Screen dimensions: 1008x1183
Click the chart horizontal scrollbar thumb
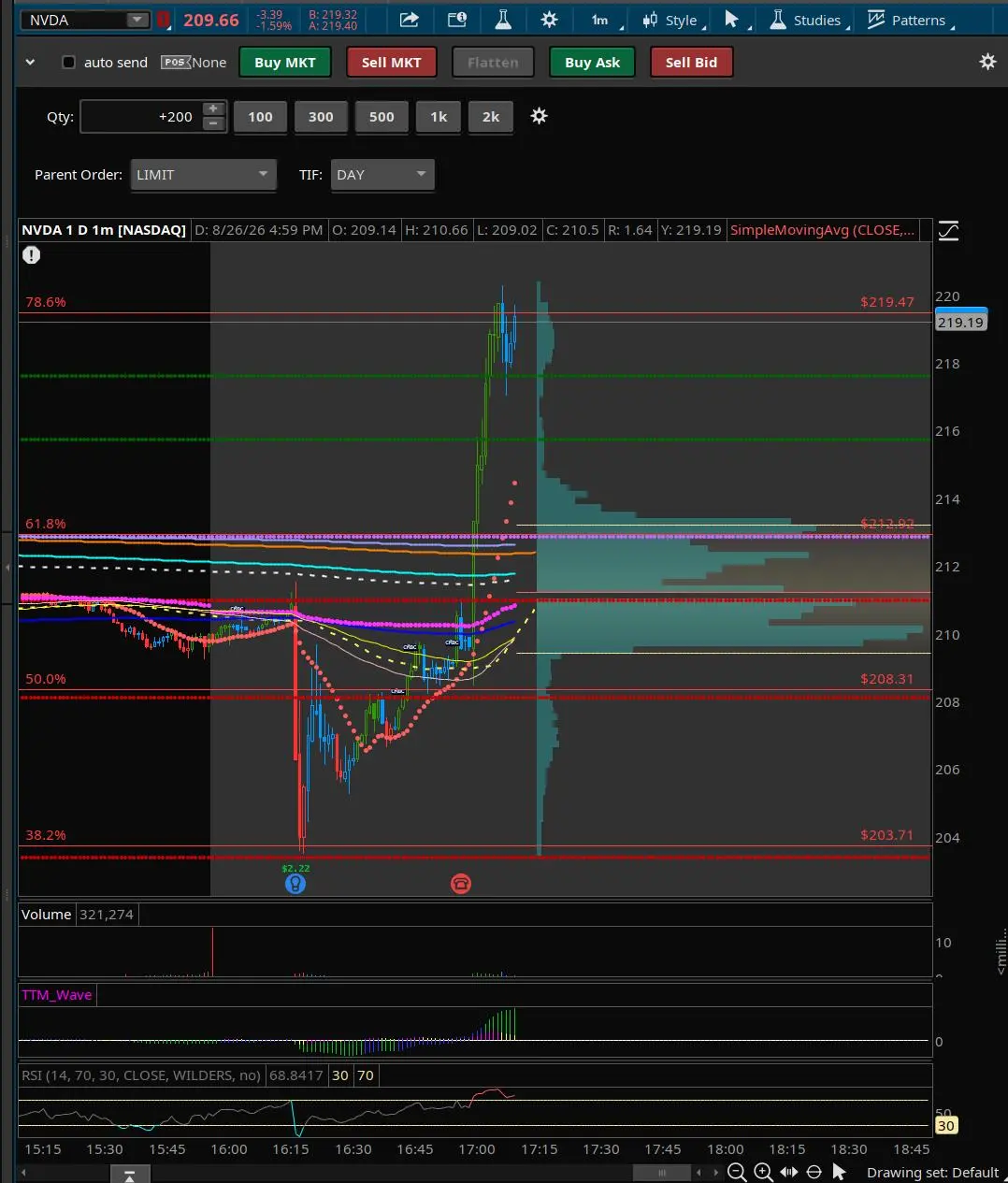[x=662, y=1173]
